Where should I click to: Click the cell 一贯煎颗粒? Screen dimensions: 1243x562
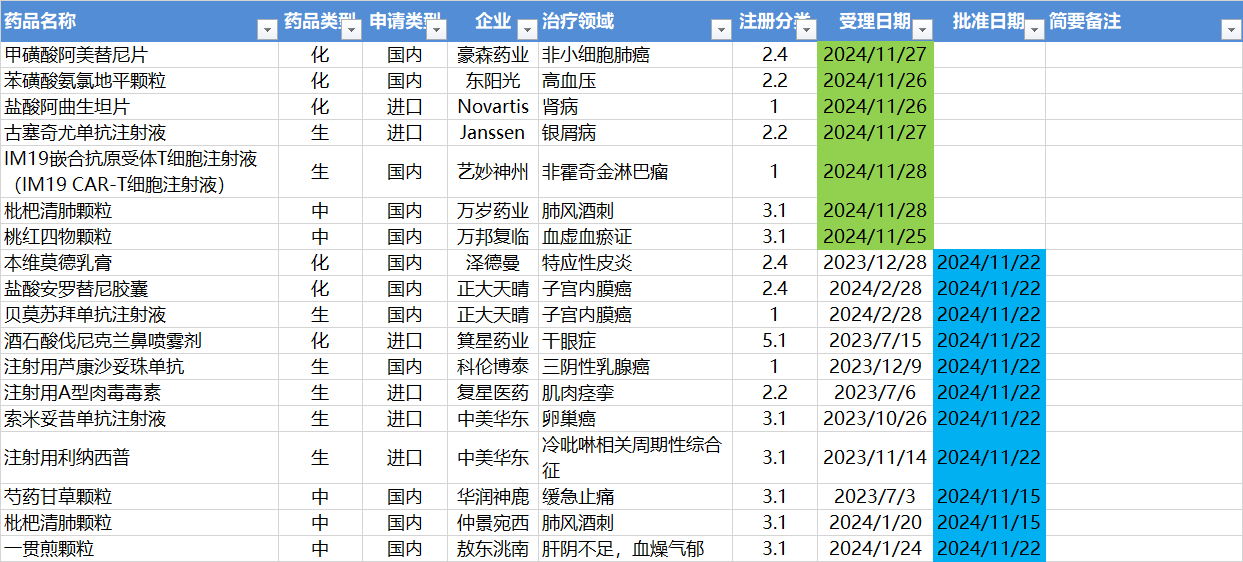(139, 549)
